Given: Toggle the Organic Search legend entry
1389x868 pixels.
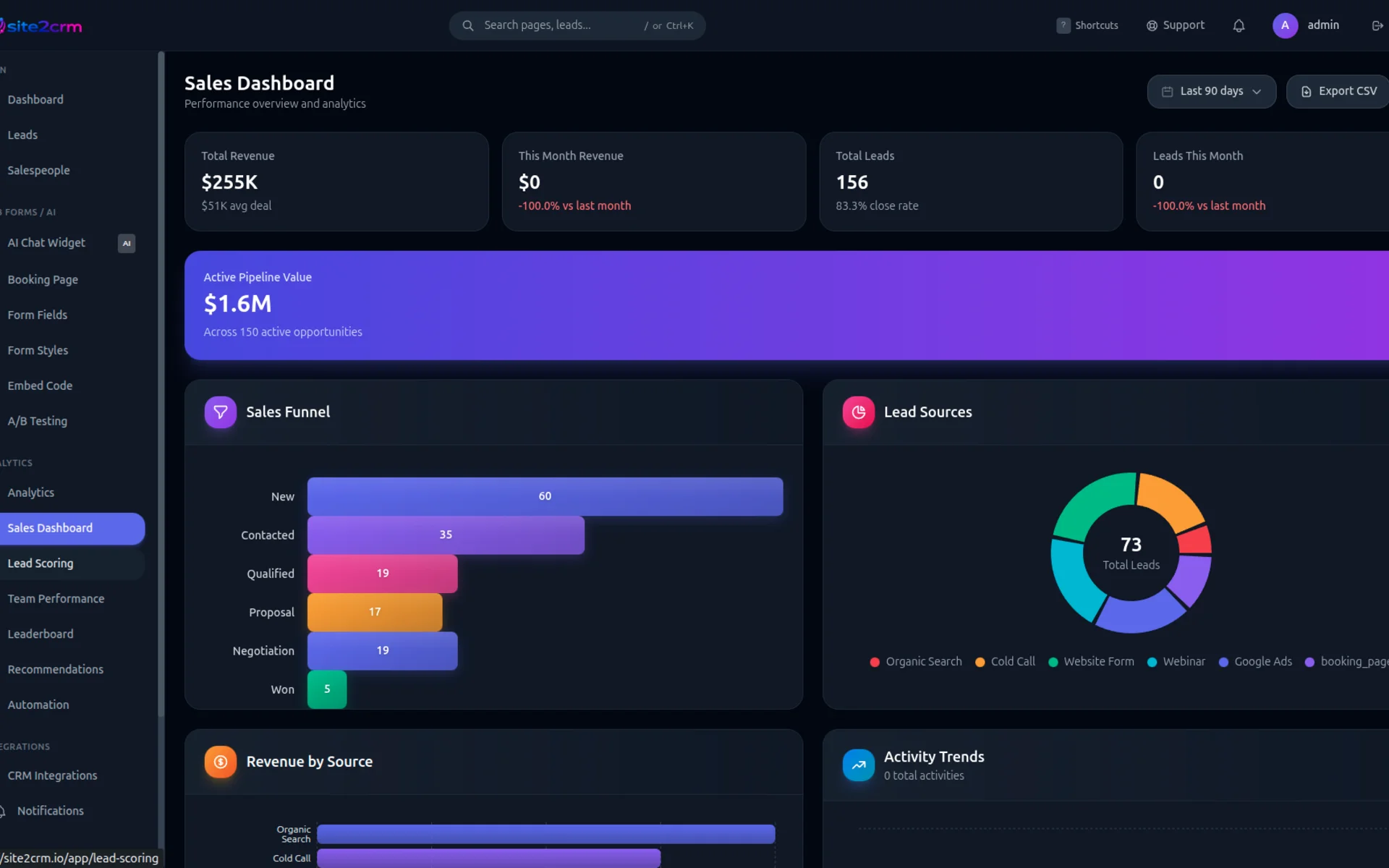Looking at the screenshot, I should point(915,661).
